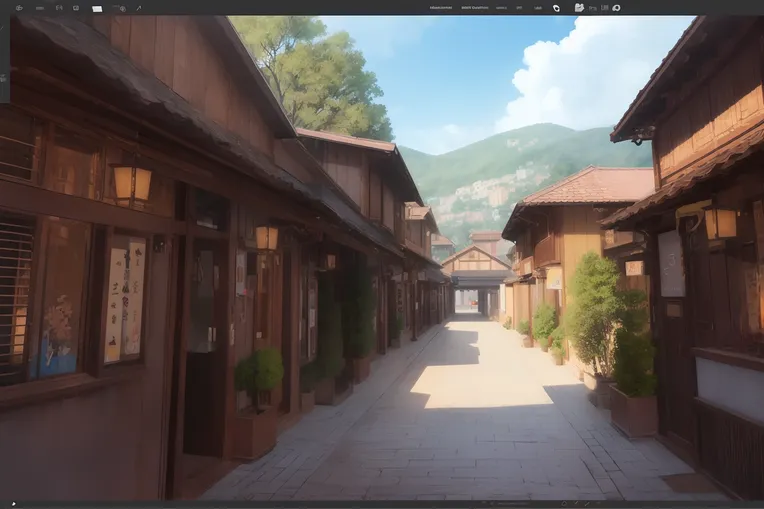Click the fourth icon in the top-left toolbar
Image resolution: width=764 pixels, height=509 pixels.
76,8
